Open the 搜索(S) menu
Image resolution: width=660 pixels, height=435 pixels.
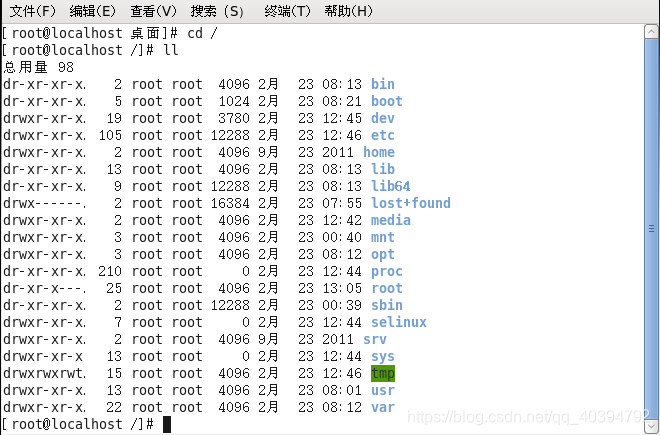point(217,11)
